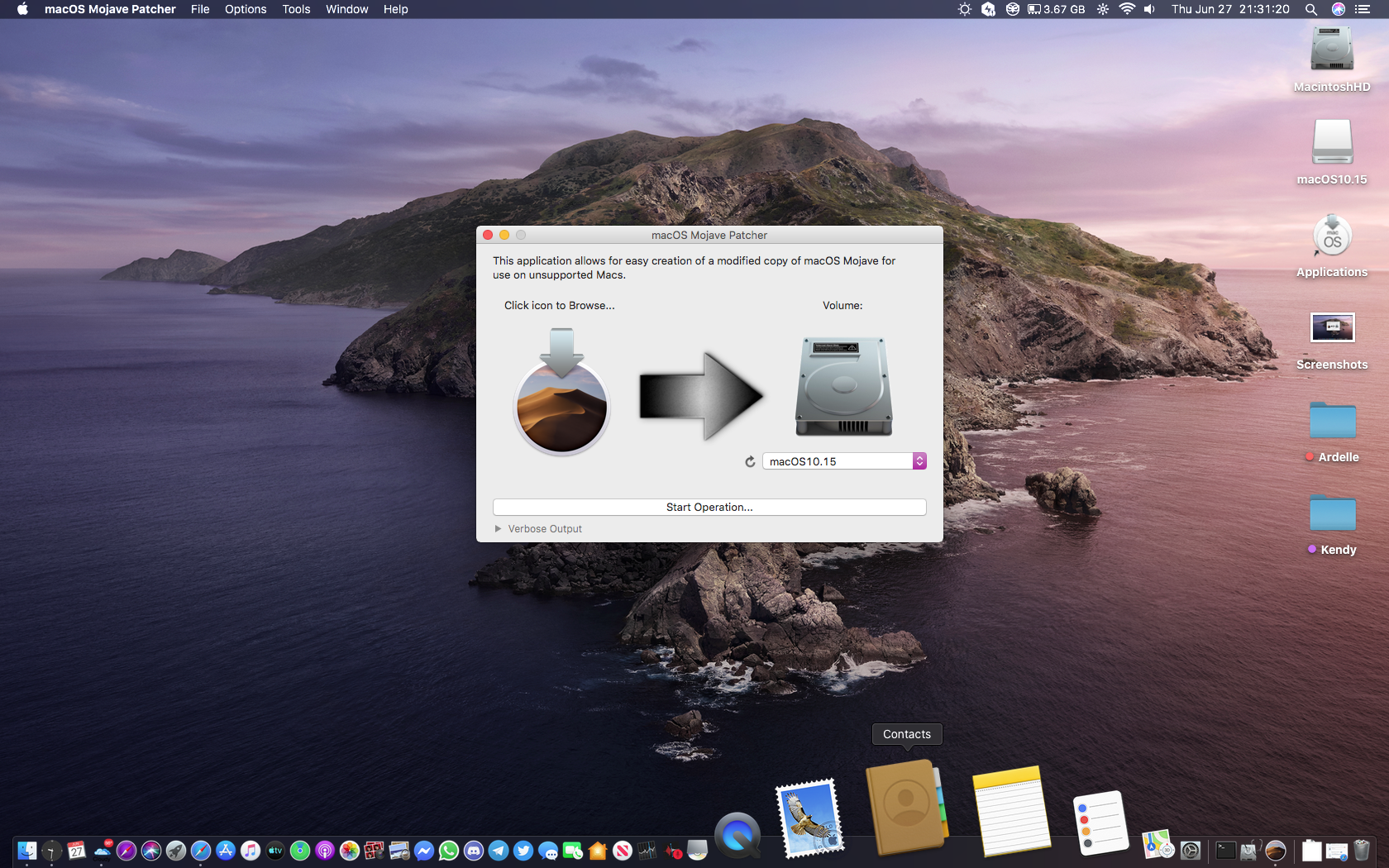
Task: Open the Home app in the Dock
Action: tap(598, 850)
